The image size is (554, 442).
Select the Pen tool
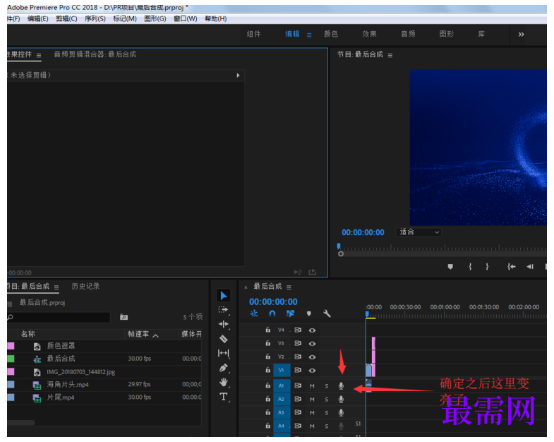(x=223, y=368)
